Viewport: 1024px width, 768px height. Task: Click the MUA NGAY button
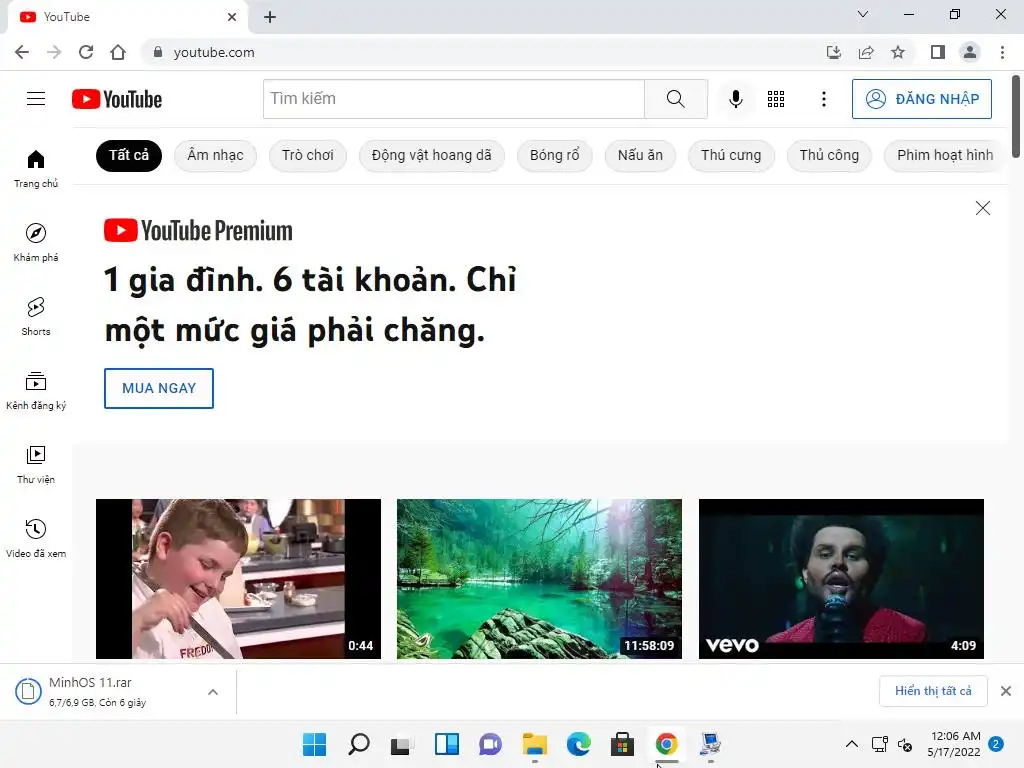point(159,388)
